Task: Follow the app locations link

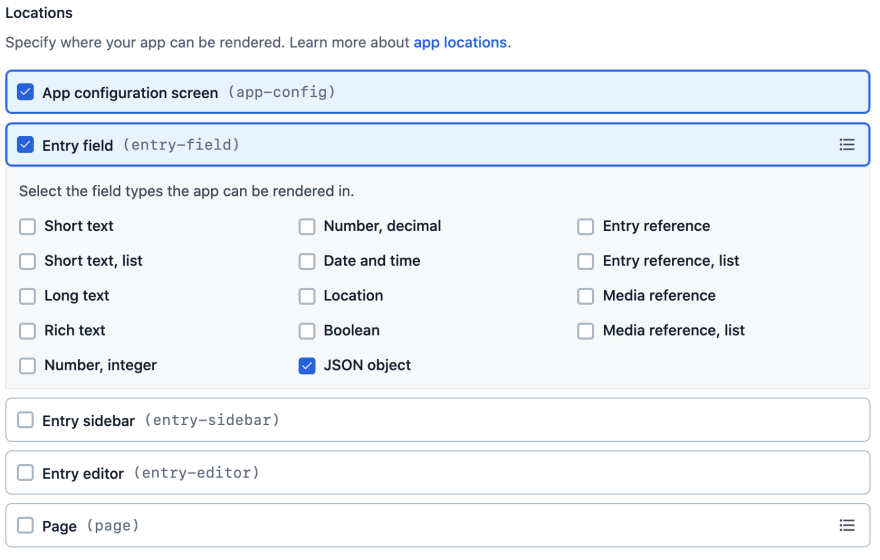Action: click(x=460, y=43)
